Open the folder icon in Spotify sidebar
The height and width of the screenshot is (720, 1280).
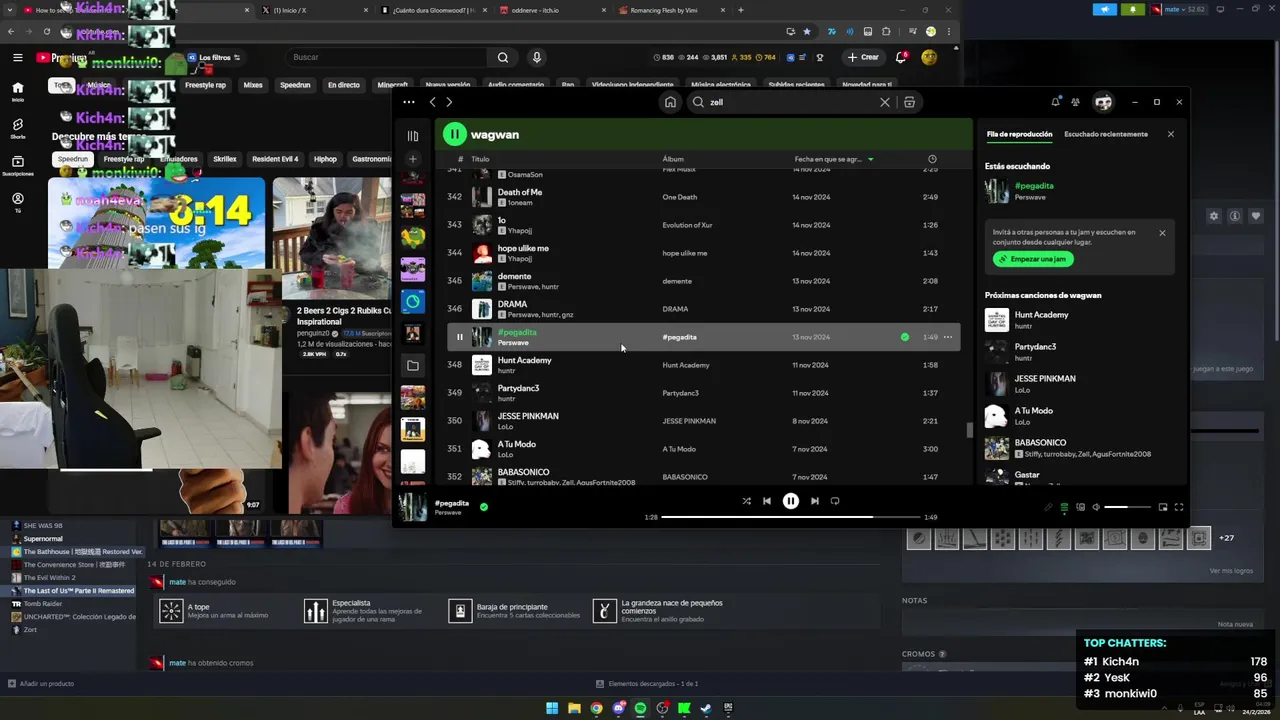click(413, 365)
